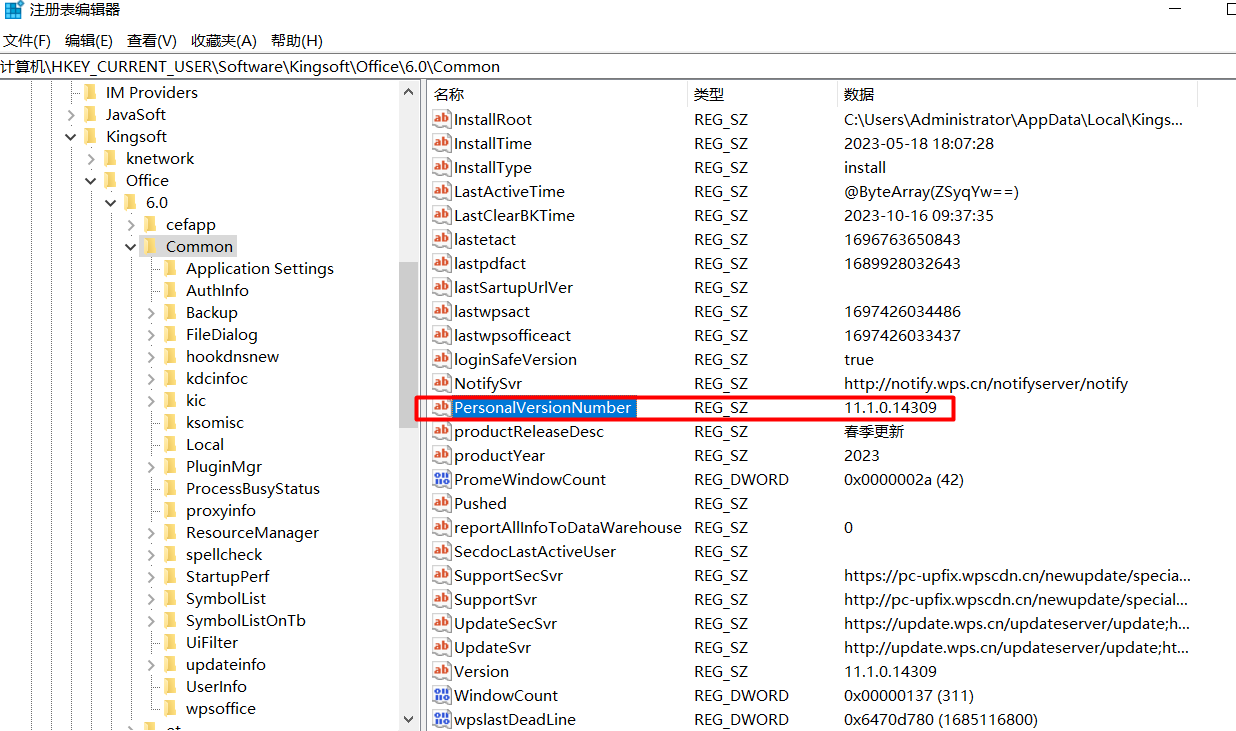Image resolution: width=1236 pixels, height=731 pixels.
Task: Select the FileDialog key
Action: point(222,334)
